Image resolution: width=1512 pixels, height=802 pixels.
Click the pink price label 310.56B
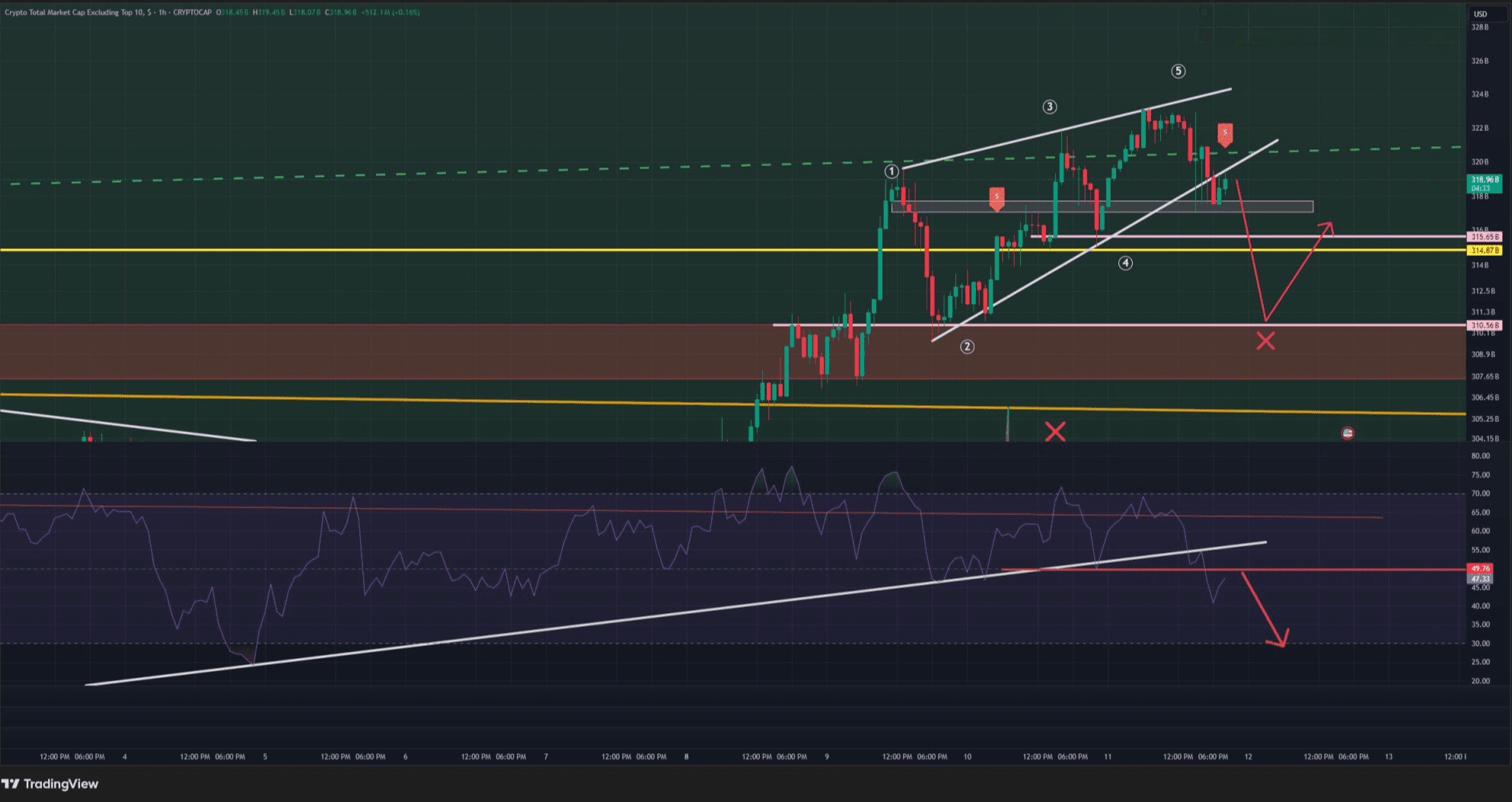1484,325
